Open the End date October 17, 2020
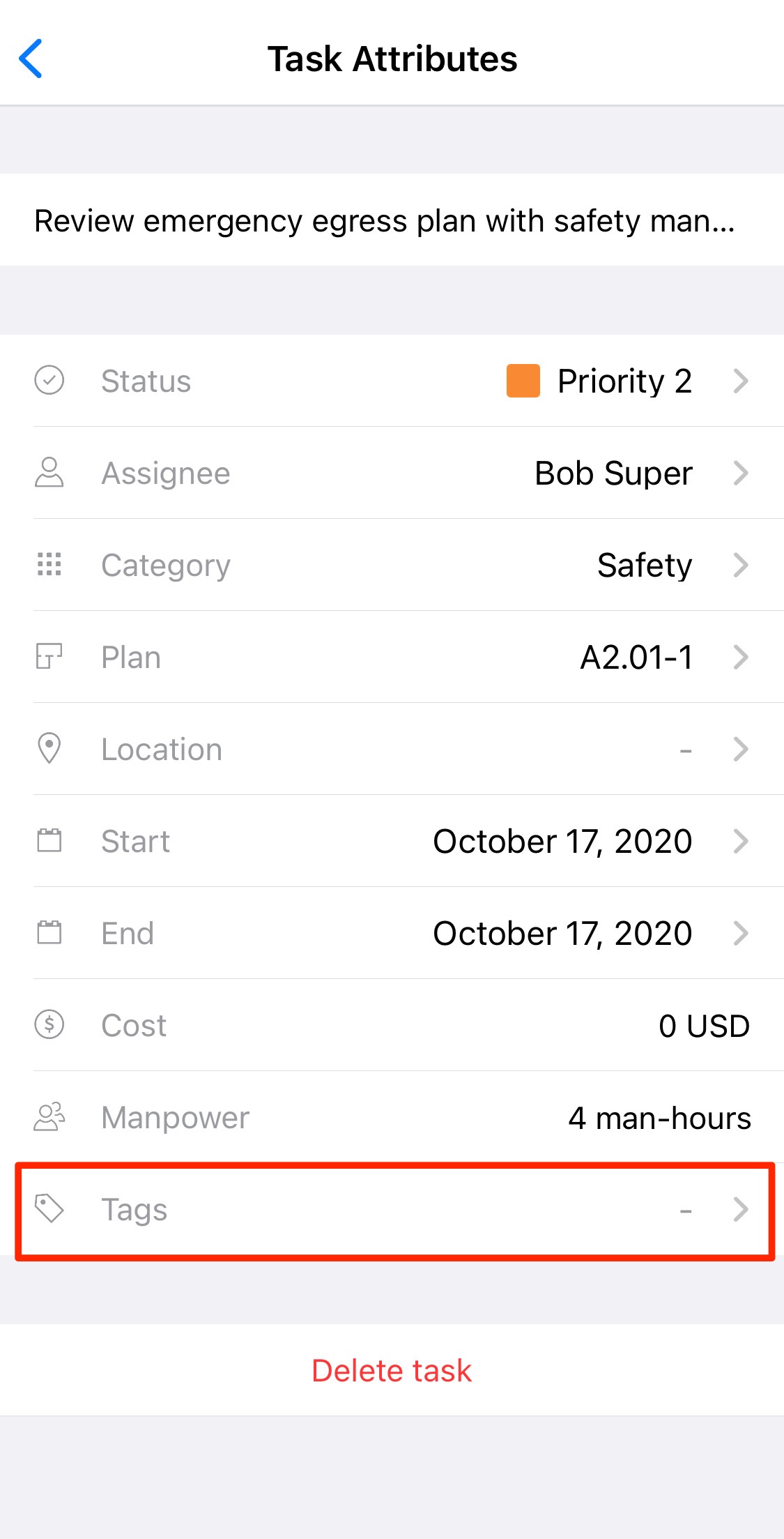Screen dimensions: 784x1539 (x=562, y=933)
